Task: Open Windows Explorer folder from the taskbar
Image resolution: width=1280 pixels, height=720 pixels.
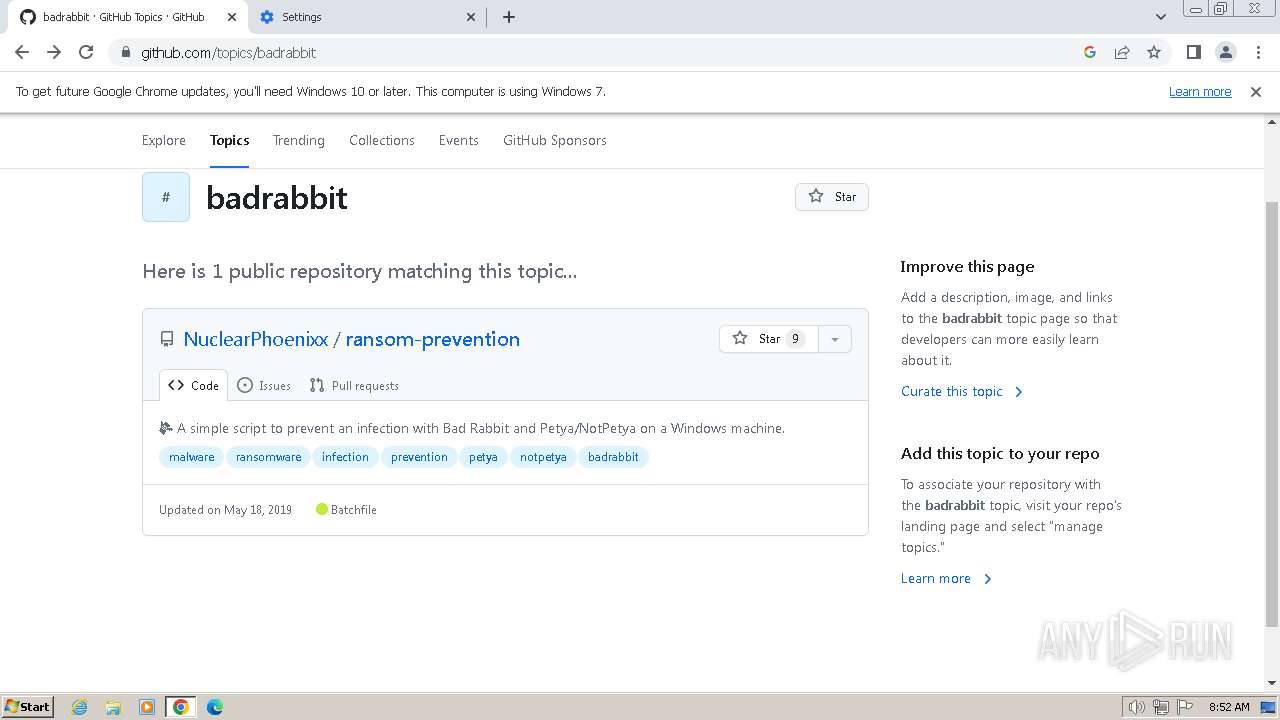Action: click(113, 707)
